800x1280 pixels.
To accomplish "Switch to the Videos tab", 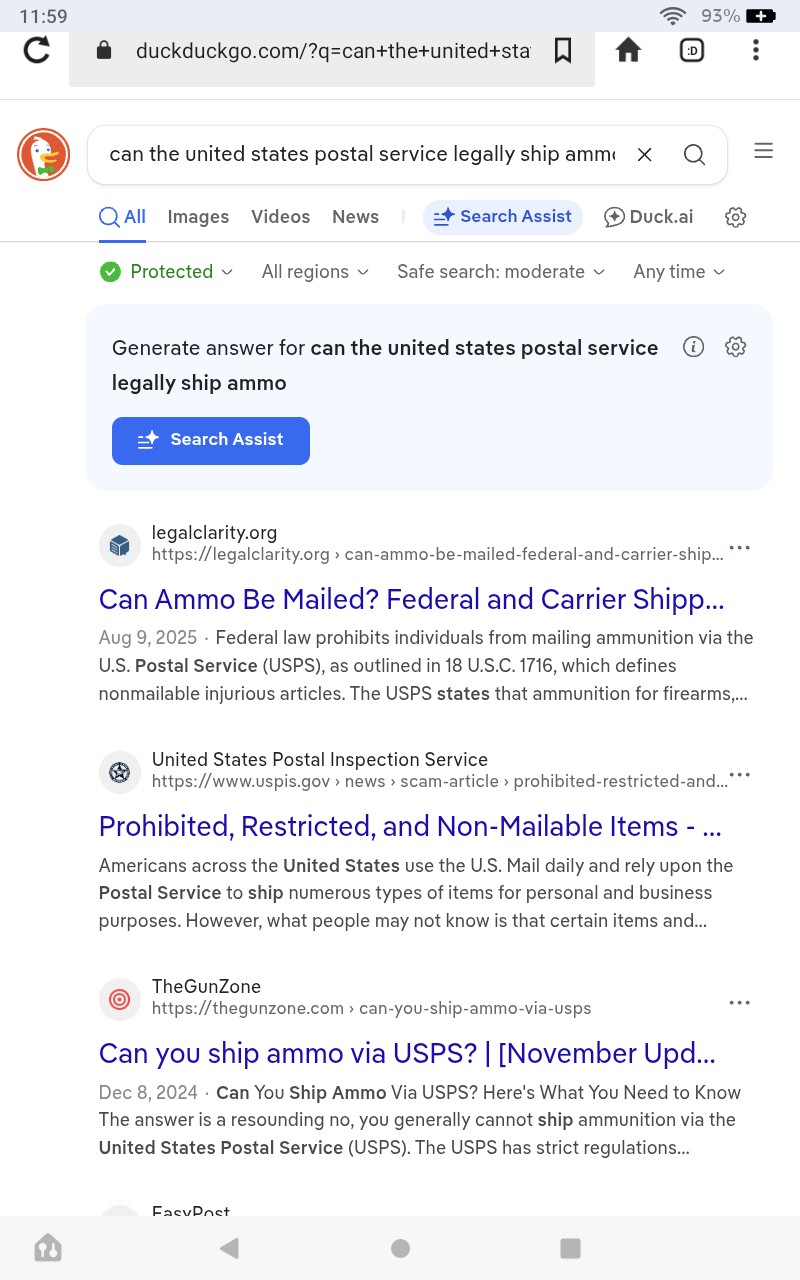I will (x=280, y=217).
